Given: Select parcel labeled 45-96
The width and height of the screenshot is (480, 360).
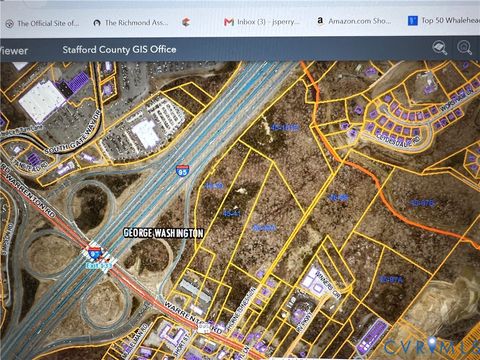Looking at the screenshot, I should point(338,198).
